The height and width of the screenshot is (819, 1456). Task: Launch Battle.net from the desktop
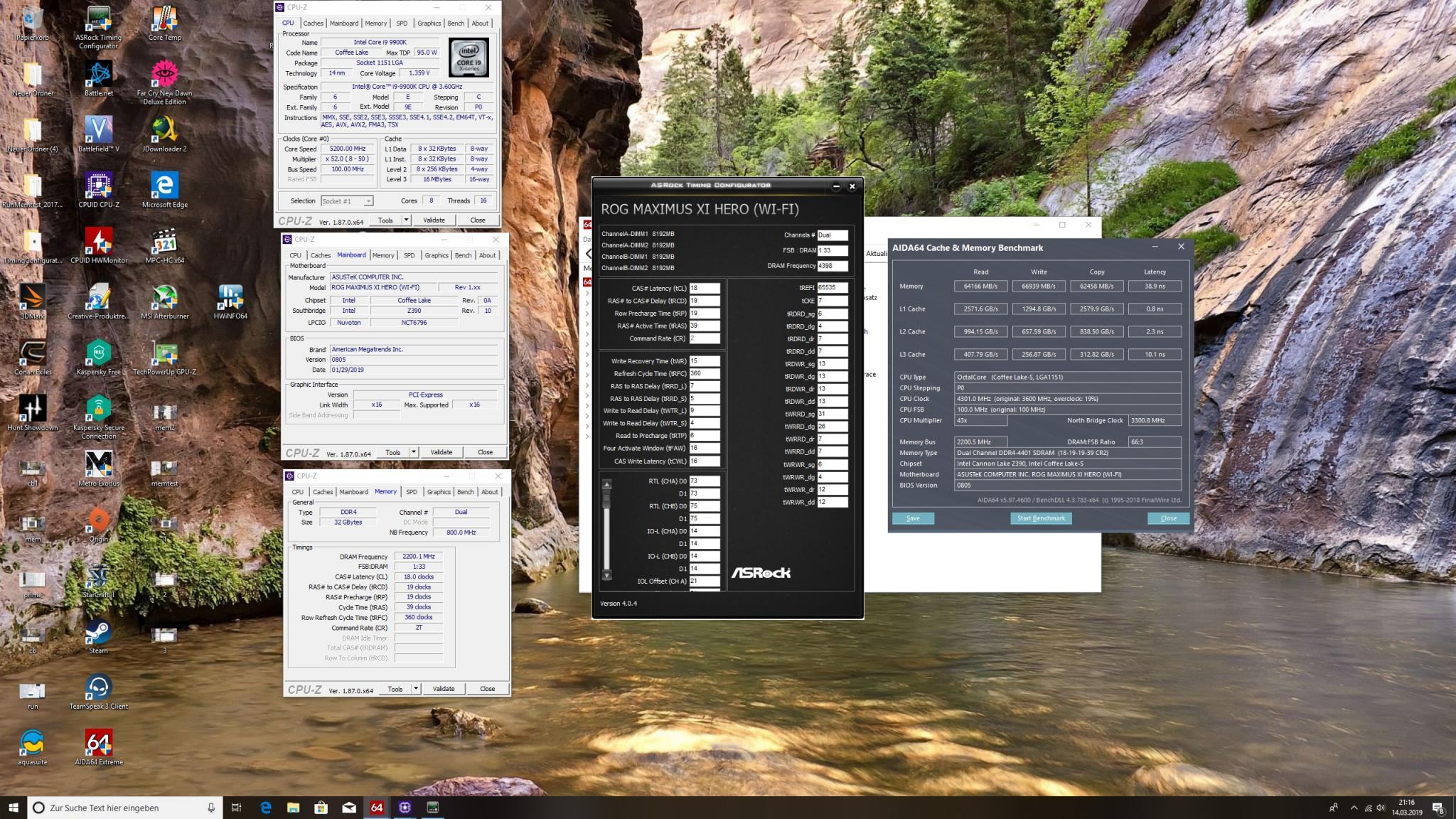click(98, 78)
